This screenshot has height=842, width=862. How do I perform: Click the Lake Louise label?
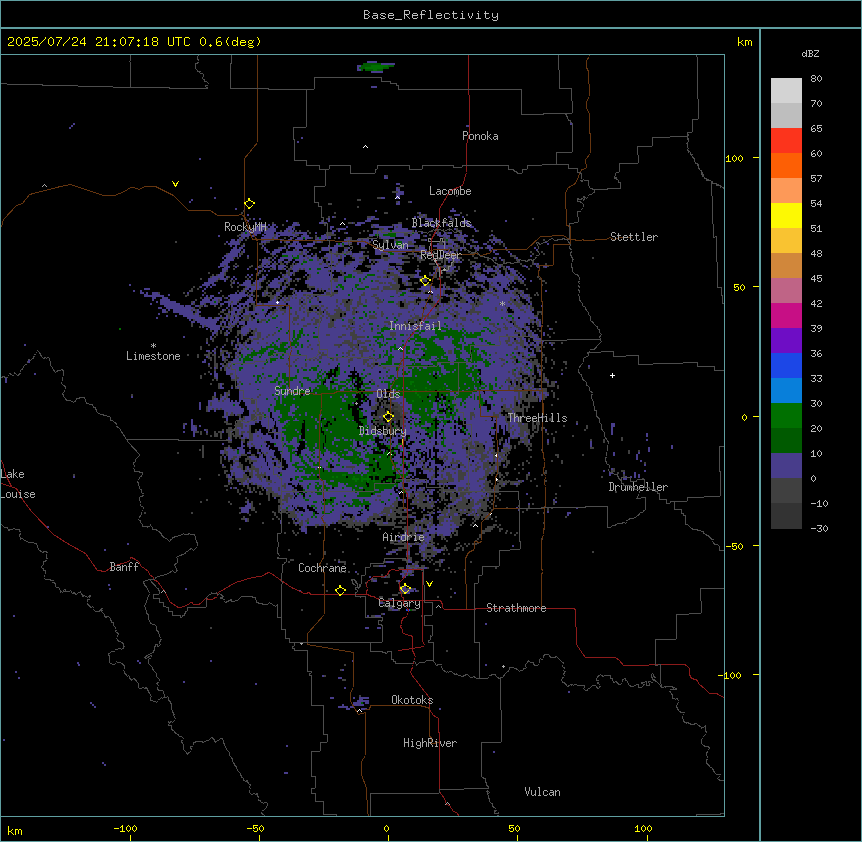pyautogui.click(x=18, y=484)
